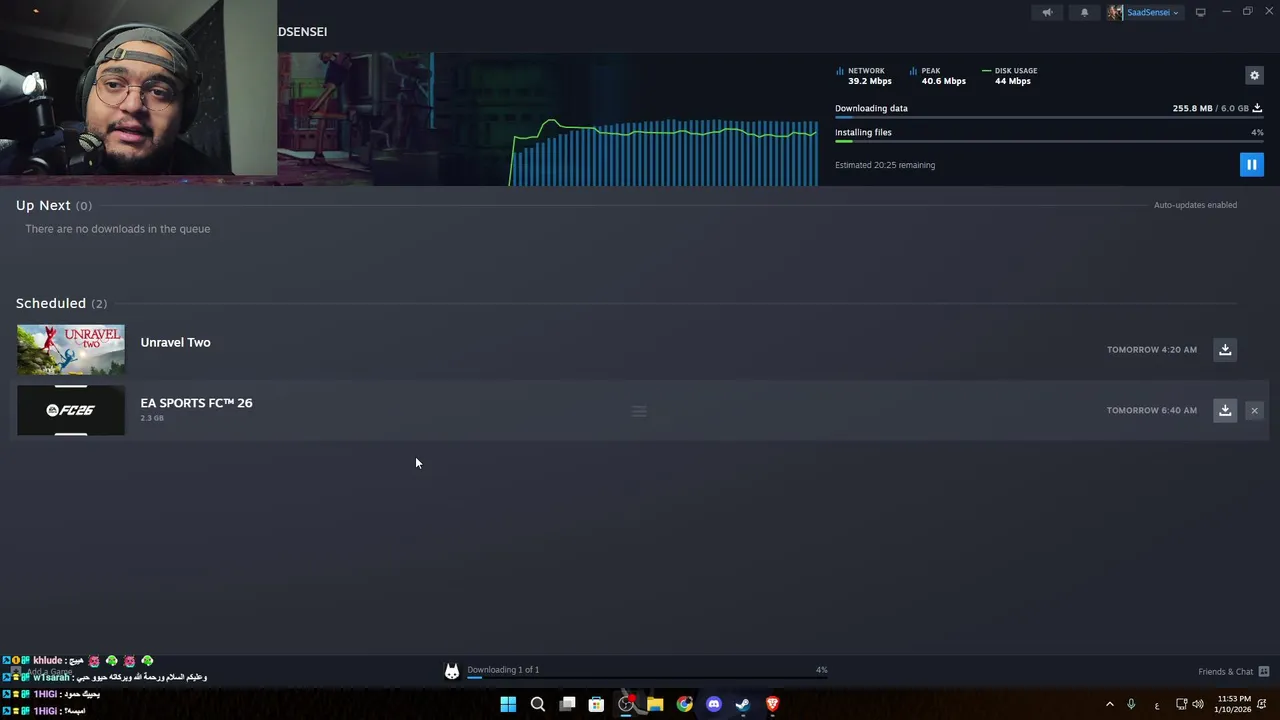Open Windows taskbar Search
Viewport: 1280px width, 720px height.
tap(537, 704)
